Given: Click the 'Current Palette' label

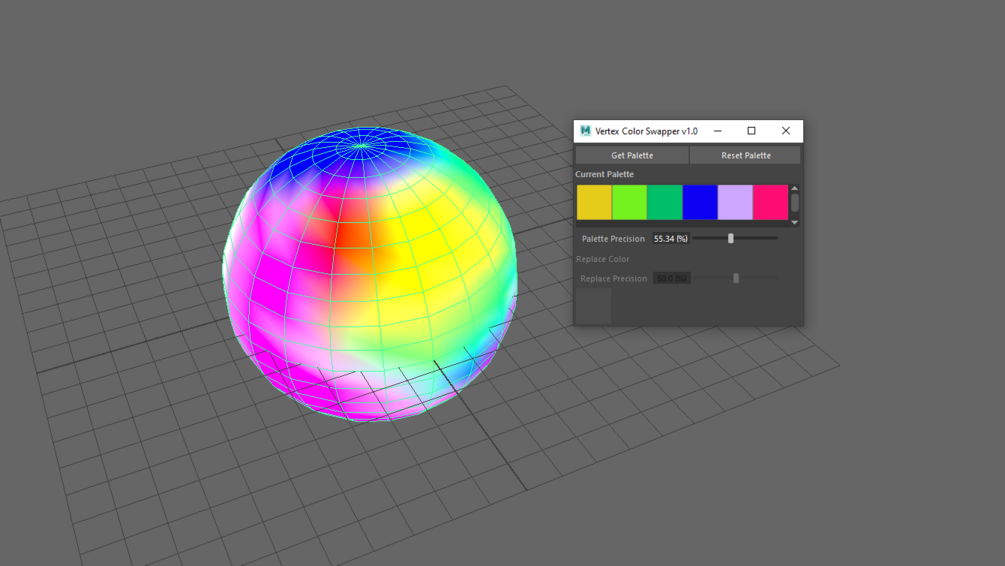Looking at the screenshot, I should (604, 174).
